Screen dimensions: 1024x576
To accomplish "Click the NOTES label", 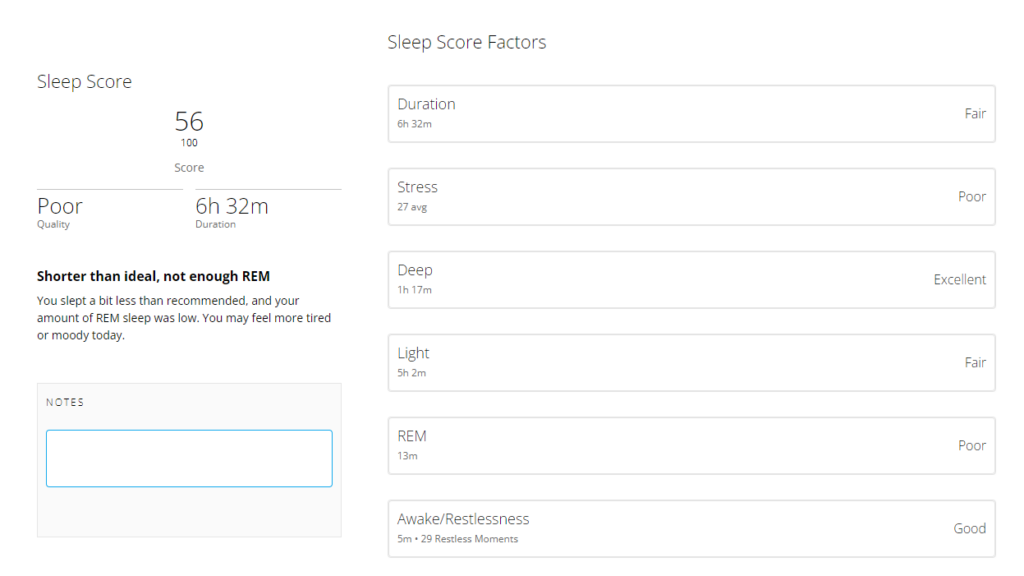I will coord(65,402).
